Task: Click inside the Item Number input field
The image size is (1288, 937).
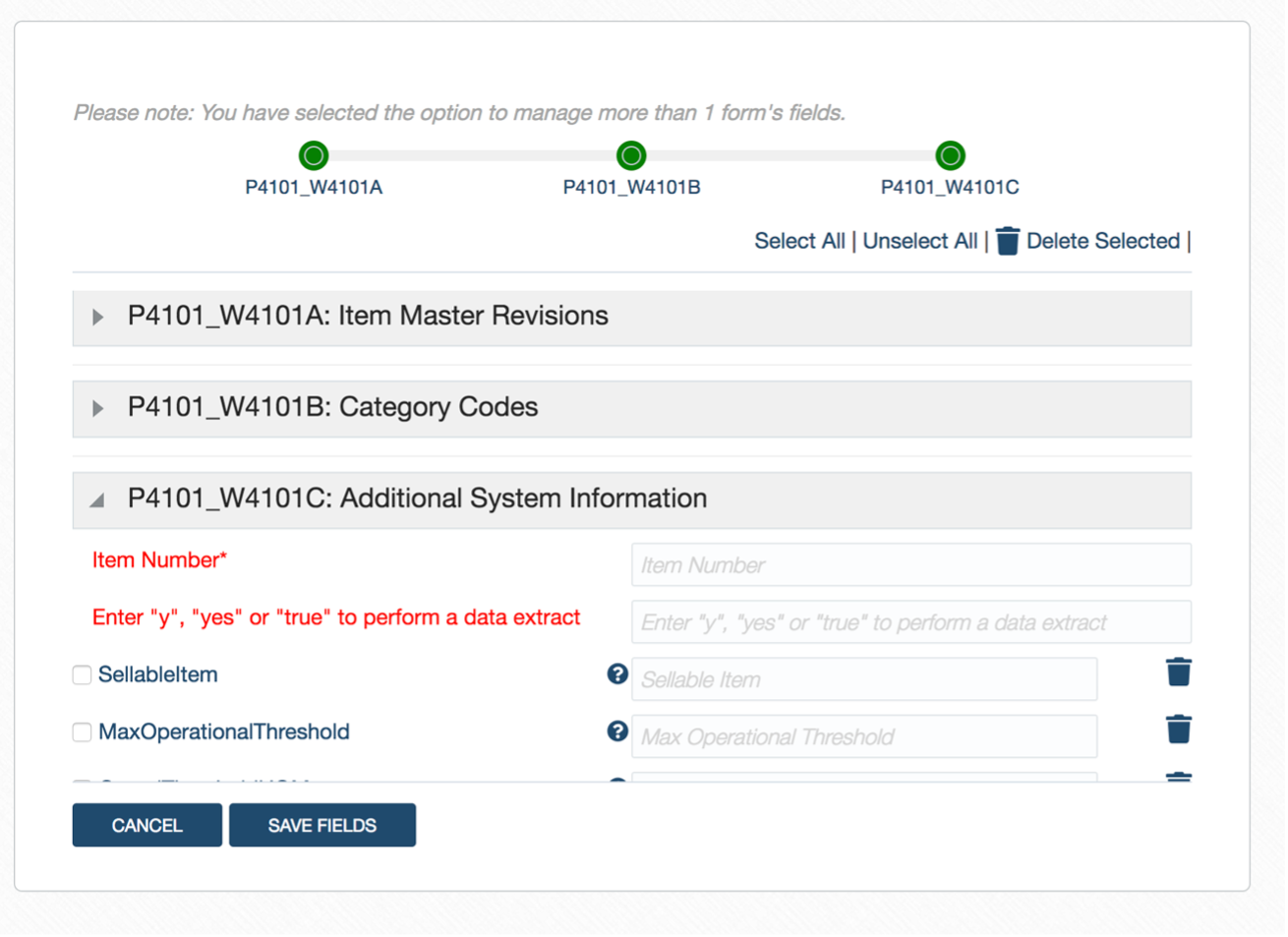Action: [x=909, y=564]
